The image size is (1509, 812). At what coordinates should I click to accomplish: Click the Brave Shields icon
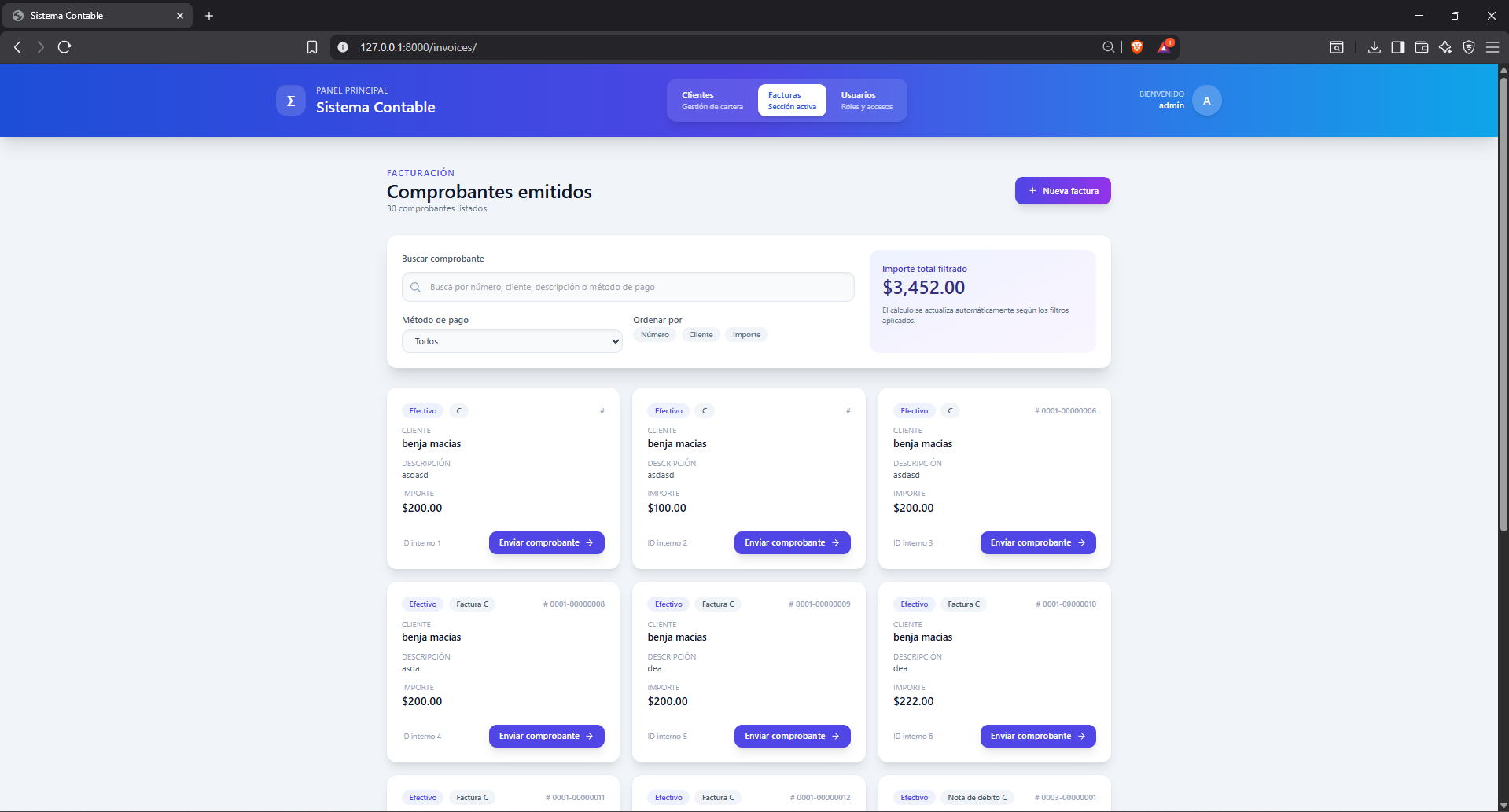pos(1136,47)
